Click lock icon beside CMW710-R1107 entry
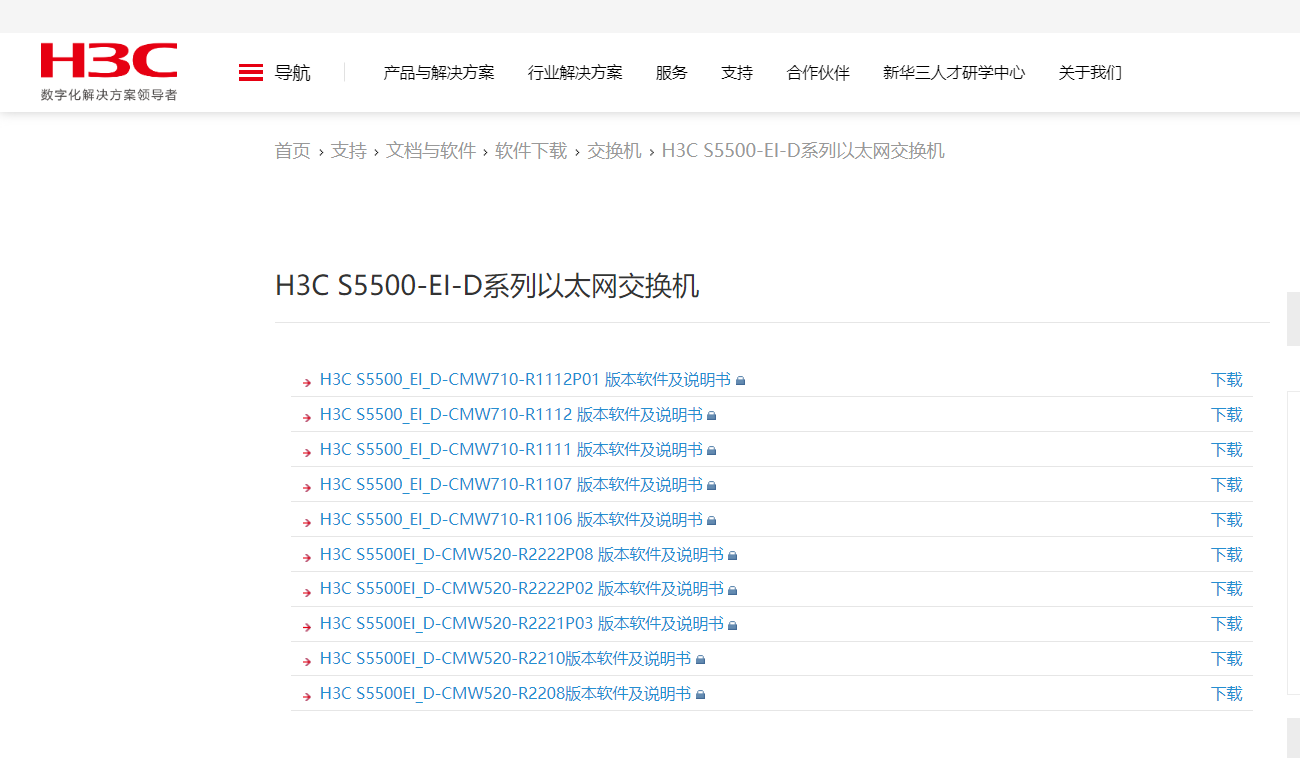Viewport: 1300px width, 758px height. click(712, 486)
